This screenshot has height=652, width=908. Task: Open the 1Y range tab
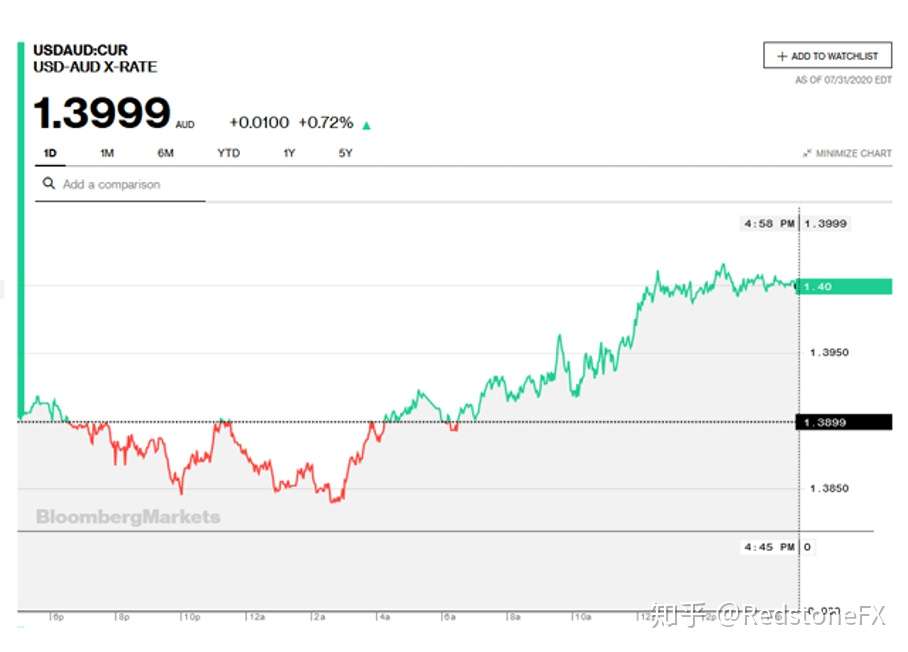(289, 153)
